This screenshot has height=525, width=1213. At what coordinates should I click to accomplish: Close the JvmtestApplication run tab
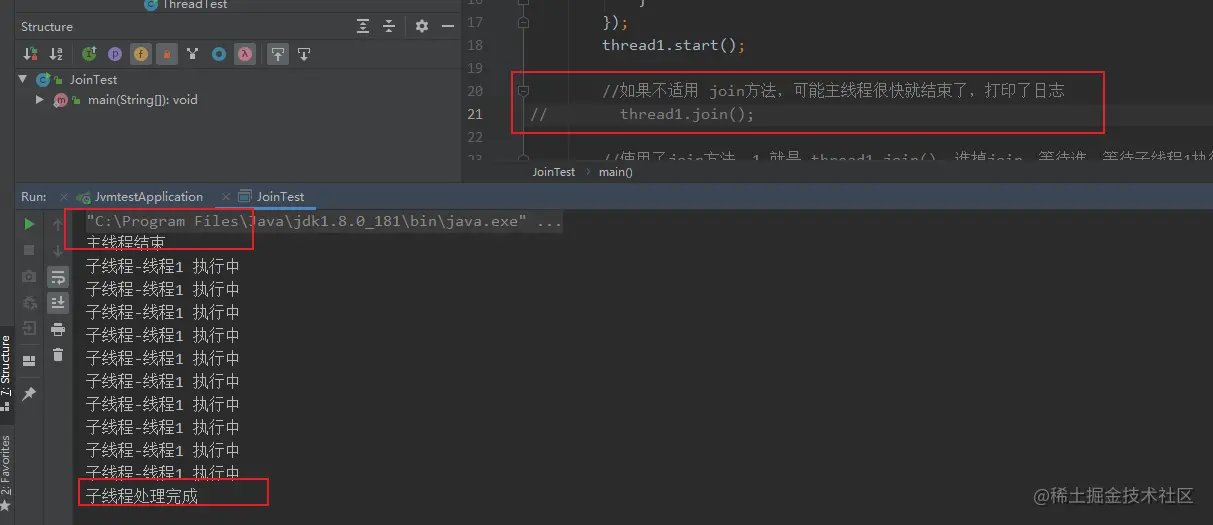[64, 197]
